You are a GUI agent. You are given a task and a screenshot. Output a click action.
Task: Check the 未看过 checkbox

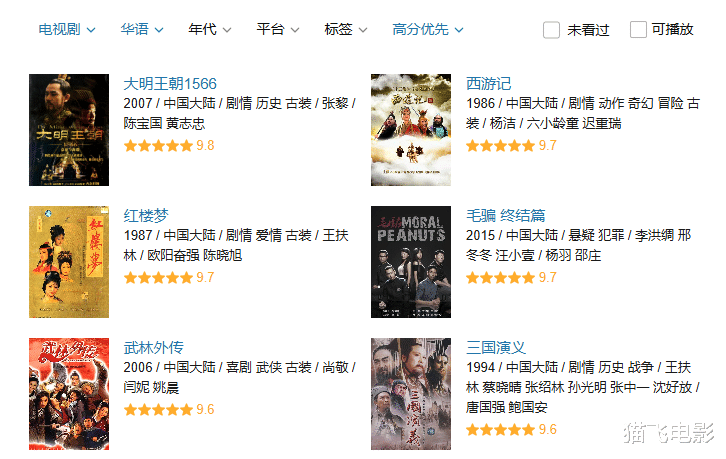pyautogui.click(x=551, y=30)
